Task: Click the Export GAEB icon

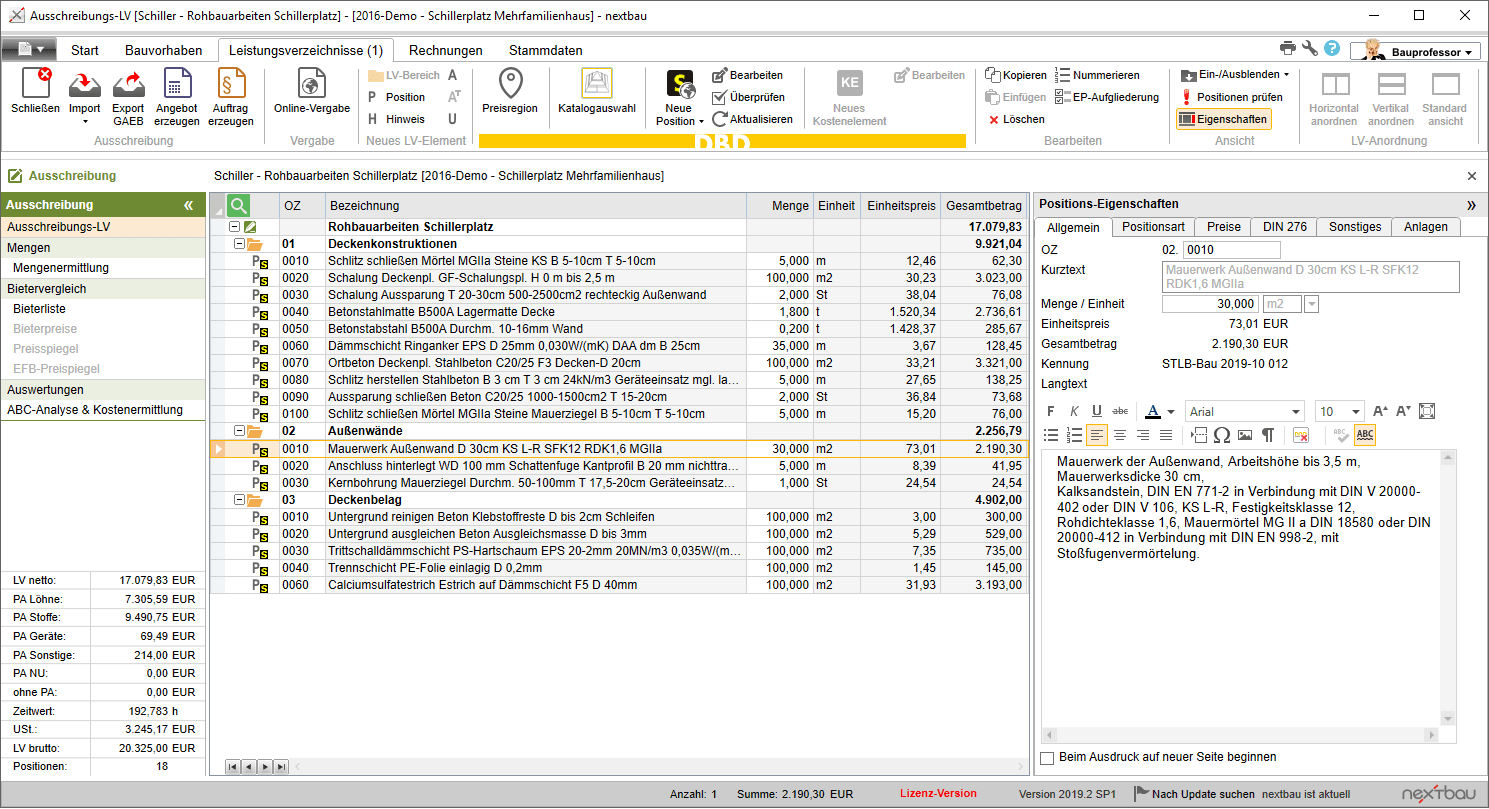Action: pos(128,85)
